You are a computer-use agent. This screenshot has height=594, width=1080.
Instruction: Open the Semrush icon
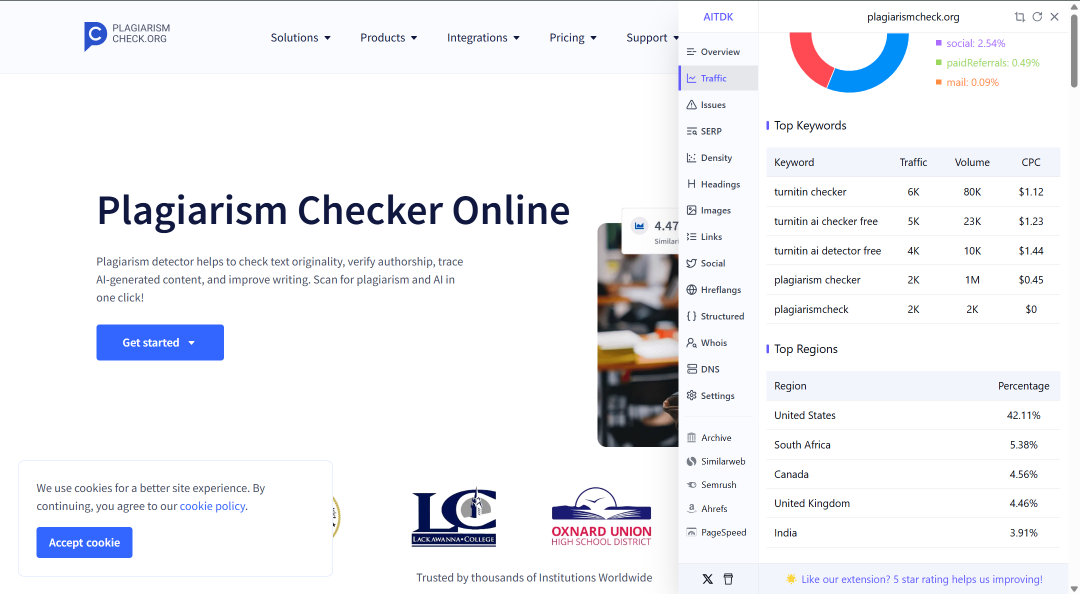tap(691, 485)
